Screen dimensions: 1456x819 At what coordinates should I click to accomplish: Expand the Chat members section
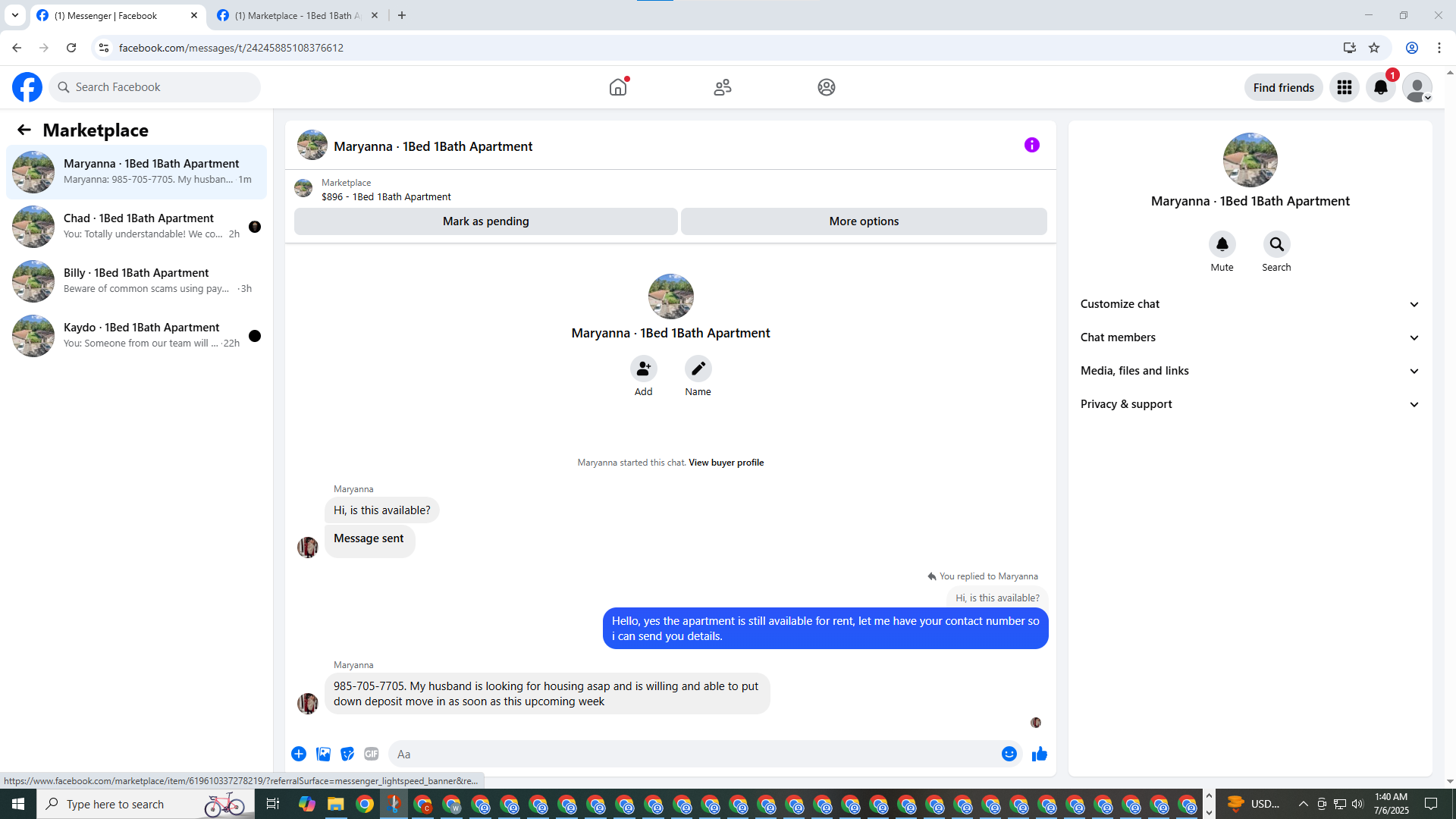click(1249, 337)
